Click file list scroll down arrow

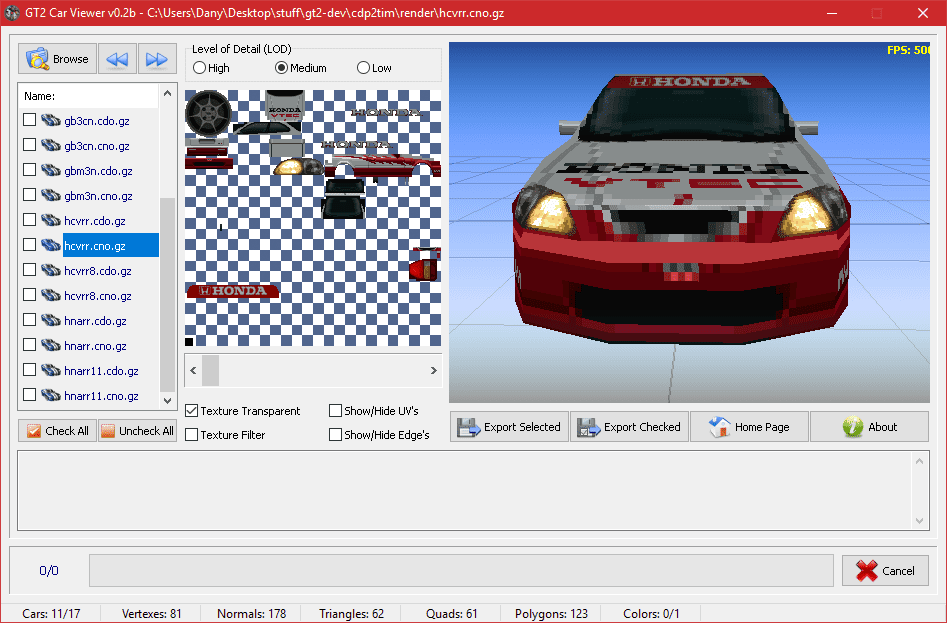pos(167,400)
